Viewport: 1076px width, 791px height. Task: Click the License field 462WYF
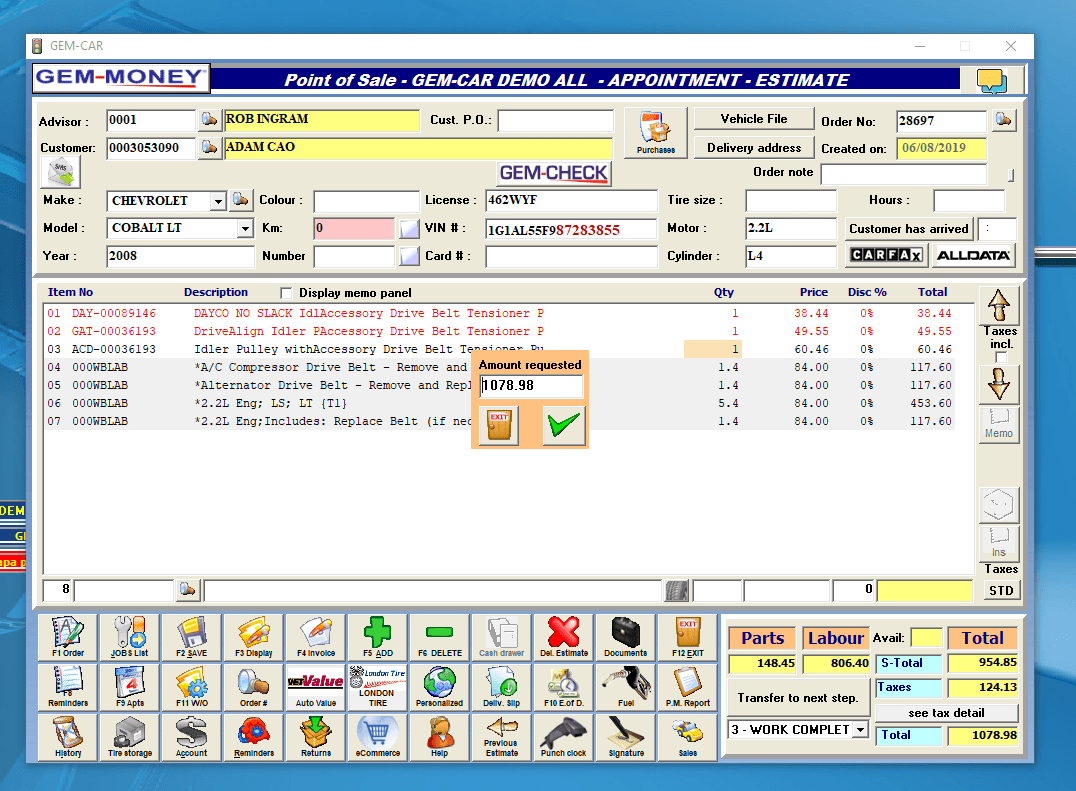(x=571, y=200)
